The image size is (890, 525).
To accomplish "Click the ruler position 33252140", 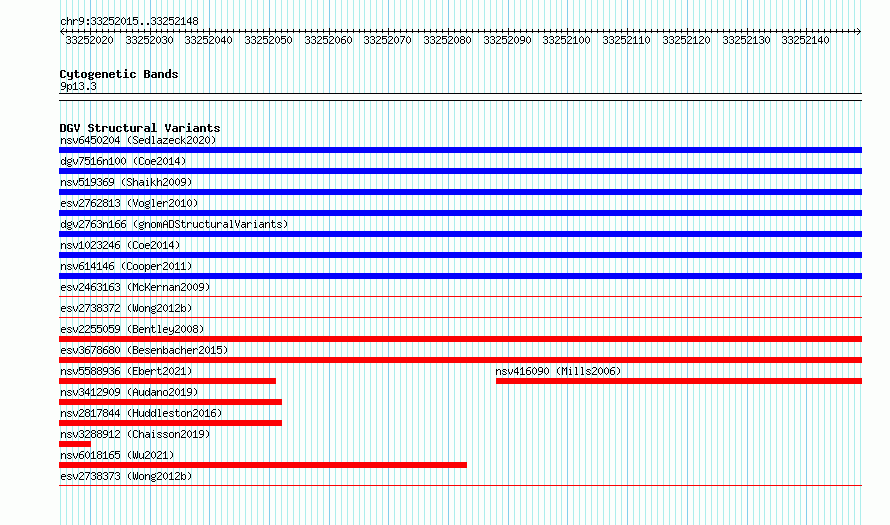I will 805,40.
